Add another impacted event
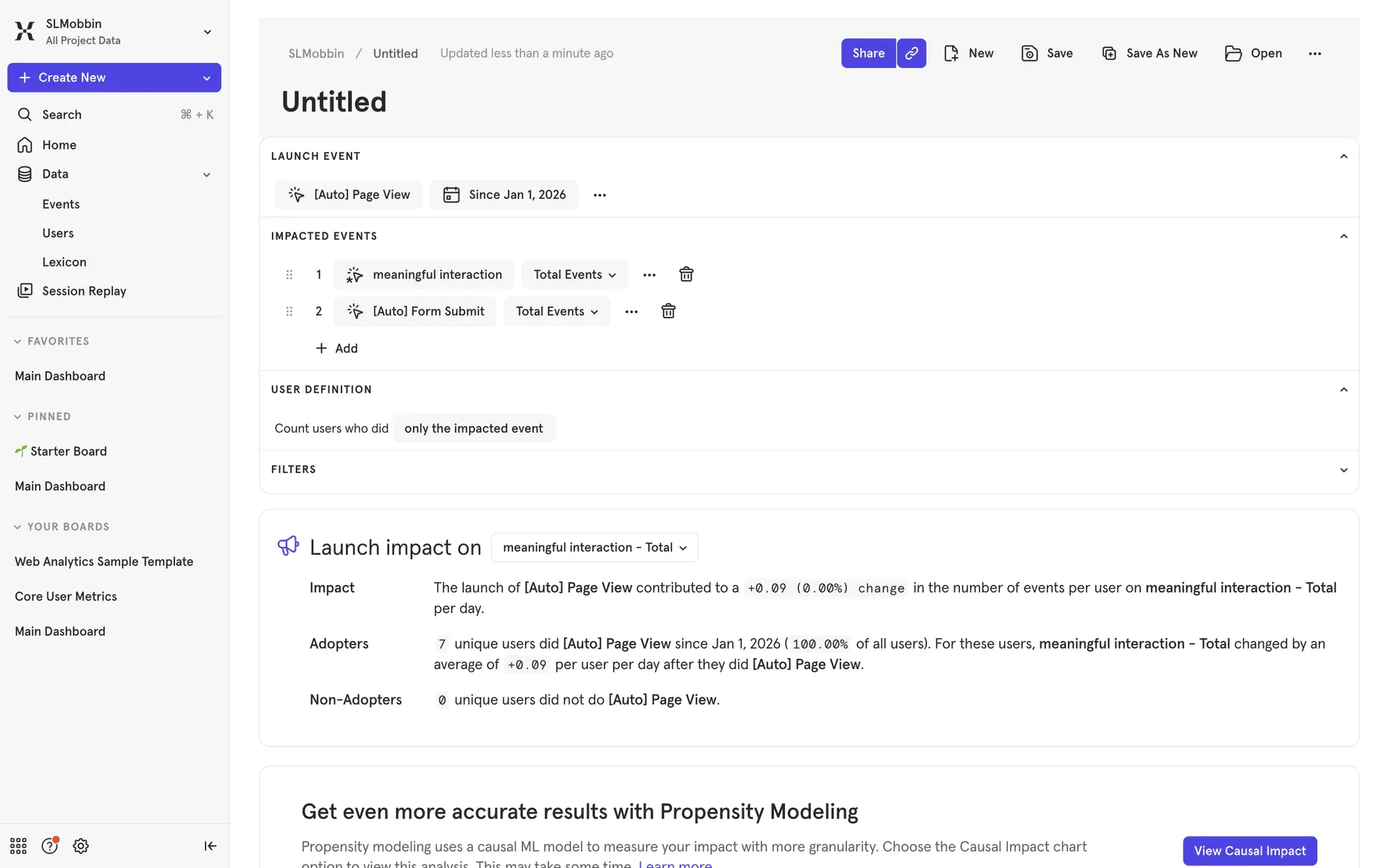Image resolution: width=1389 pixels, height=868 pixels. 337,348
